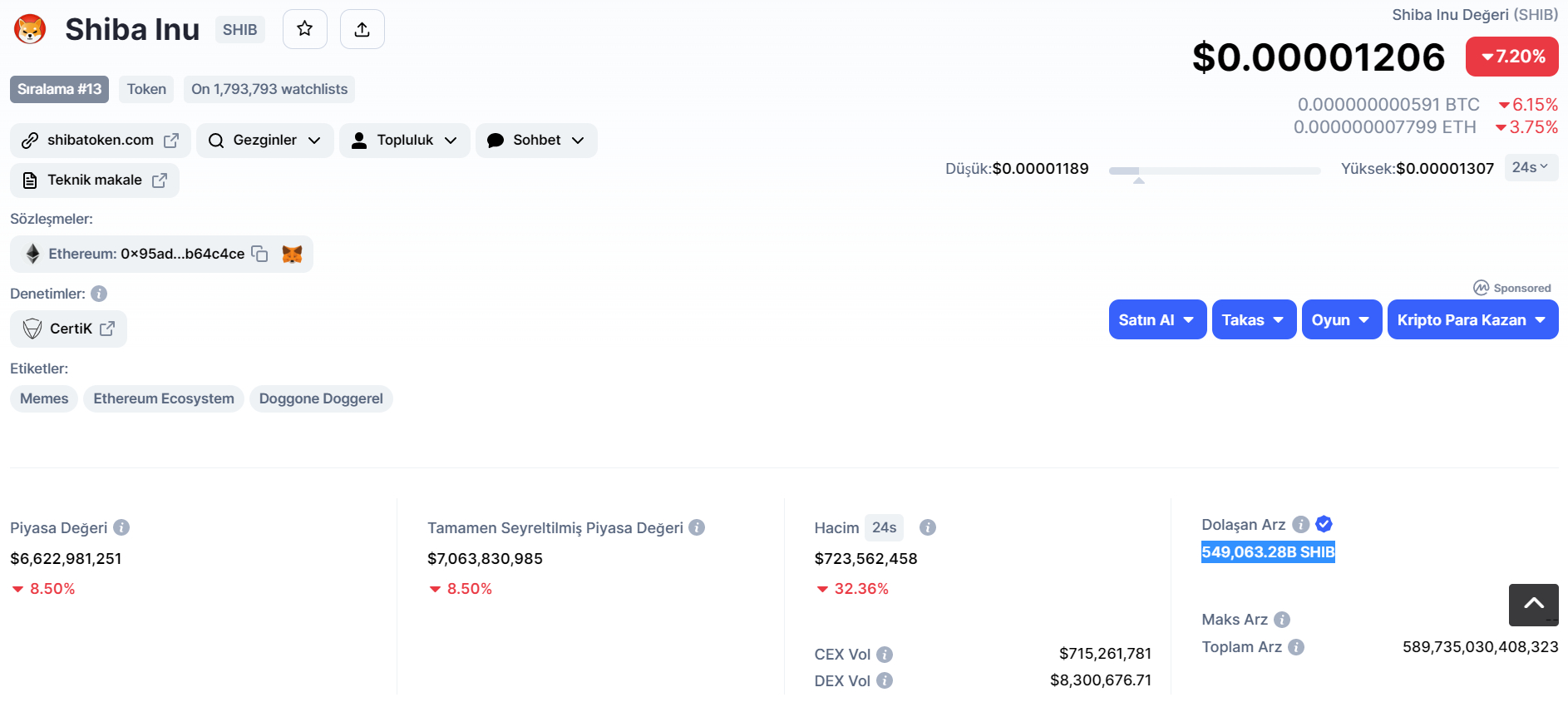Show Piyasa Değeri info tooltip

click(121, 527)
